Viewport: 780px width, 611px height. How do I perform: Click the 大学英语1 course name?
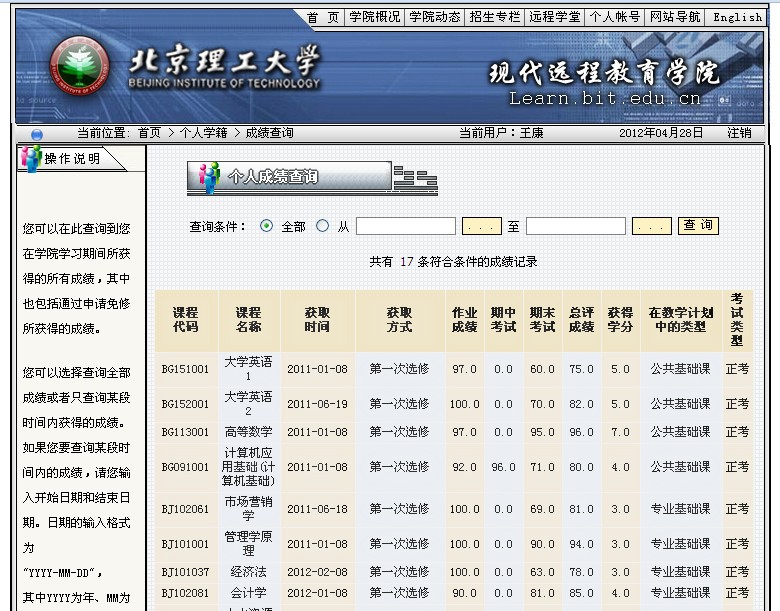coord(248,369)
